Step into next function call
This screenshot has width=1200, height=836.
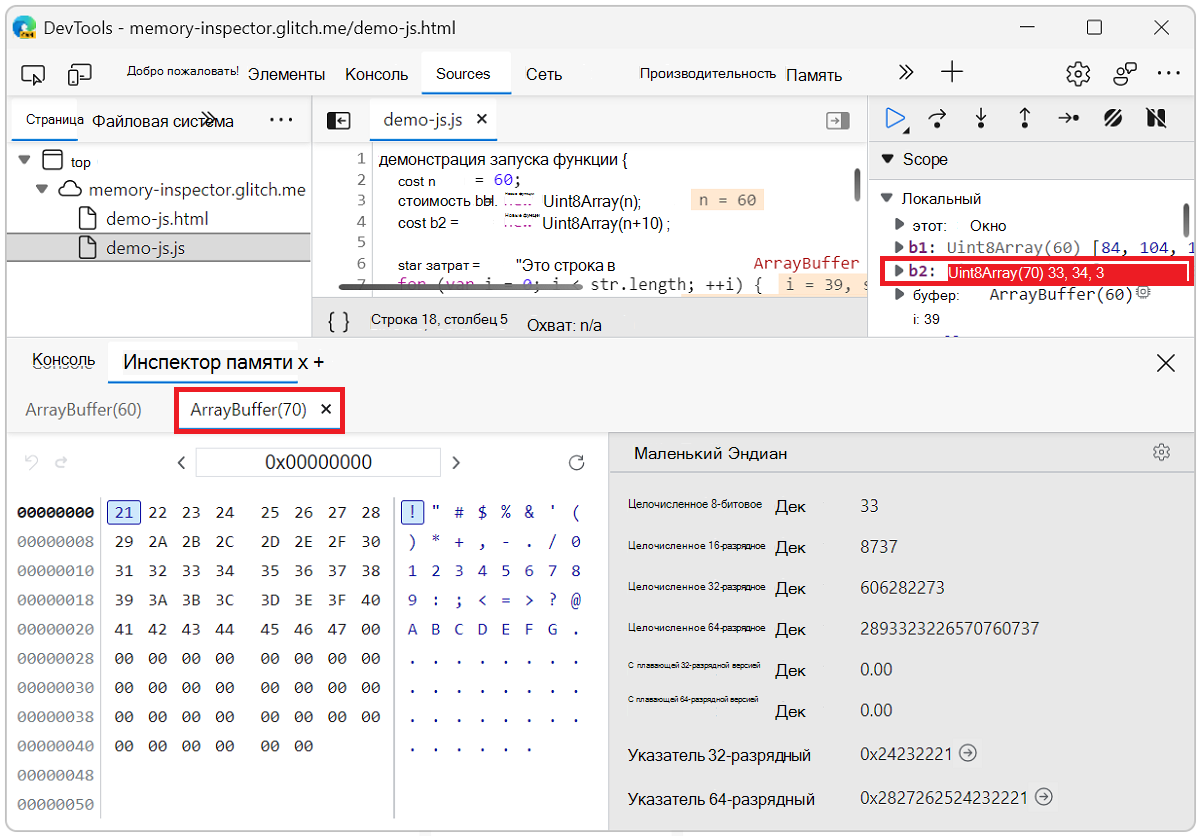981,118
